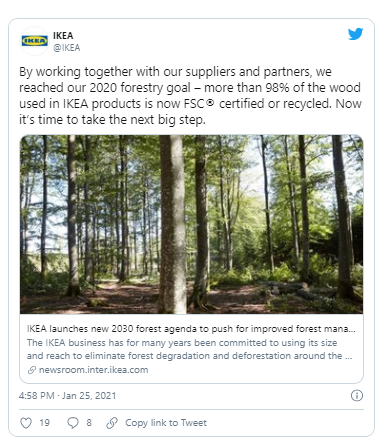Click the Twitter bird logo
Viewport: 386px width, 446px height.
[x=355, y=34]
